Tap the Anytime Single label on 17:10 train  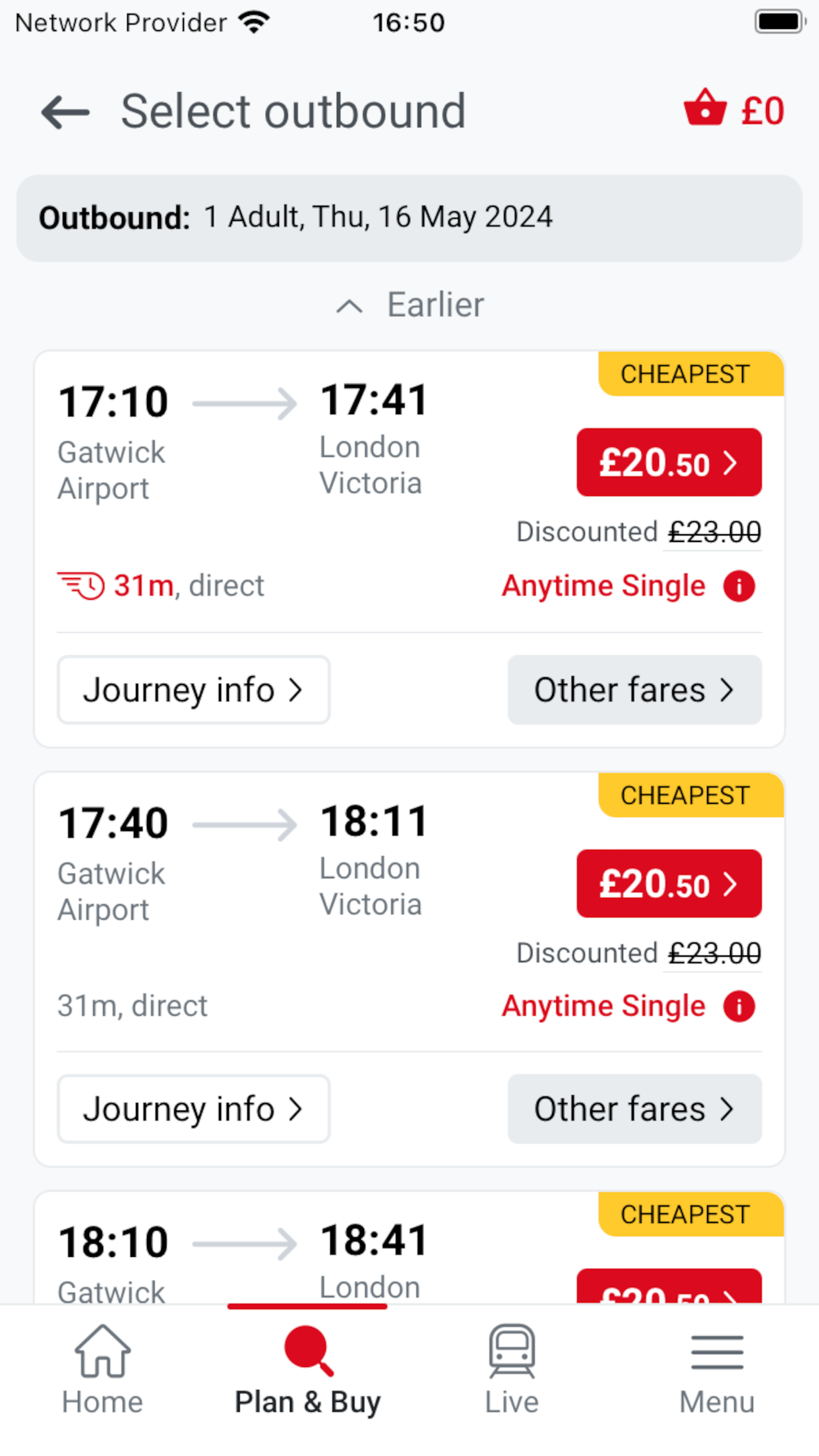pyautogui.click(x=603, y=586)
